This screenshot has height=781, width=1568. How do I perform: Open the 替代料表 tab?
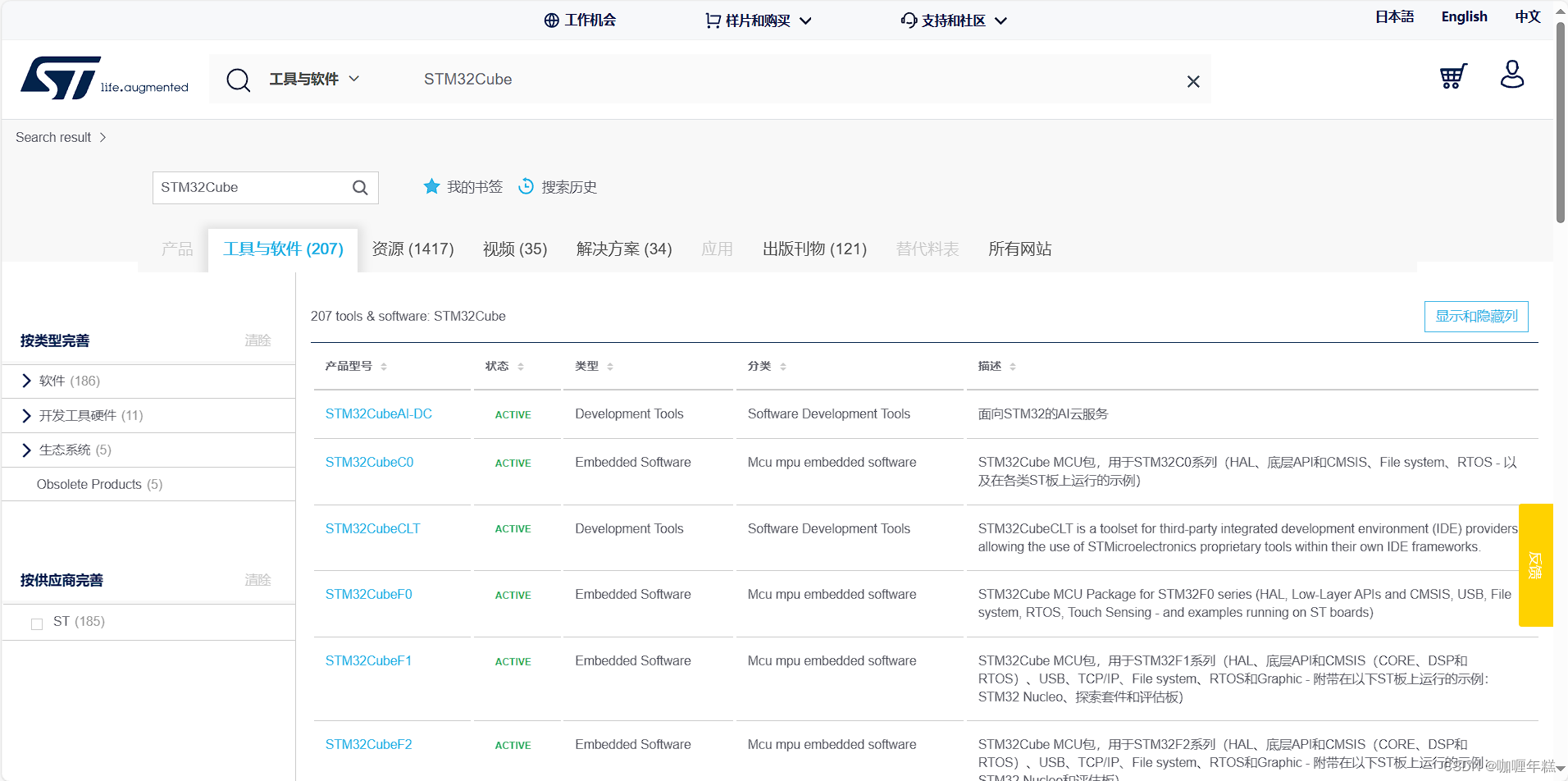928,249
